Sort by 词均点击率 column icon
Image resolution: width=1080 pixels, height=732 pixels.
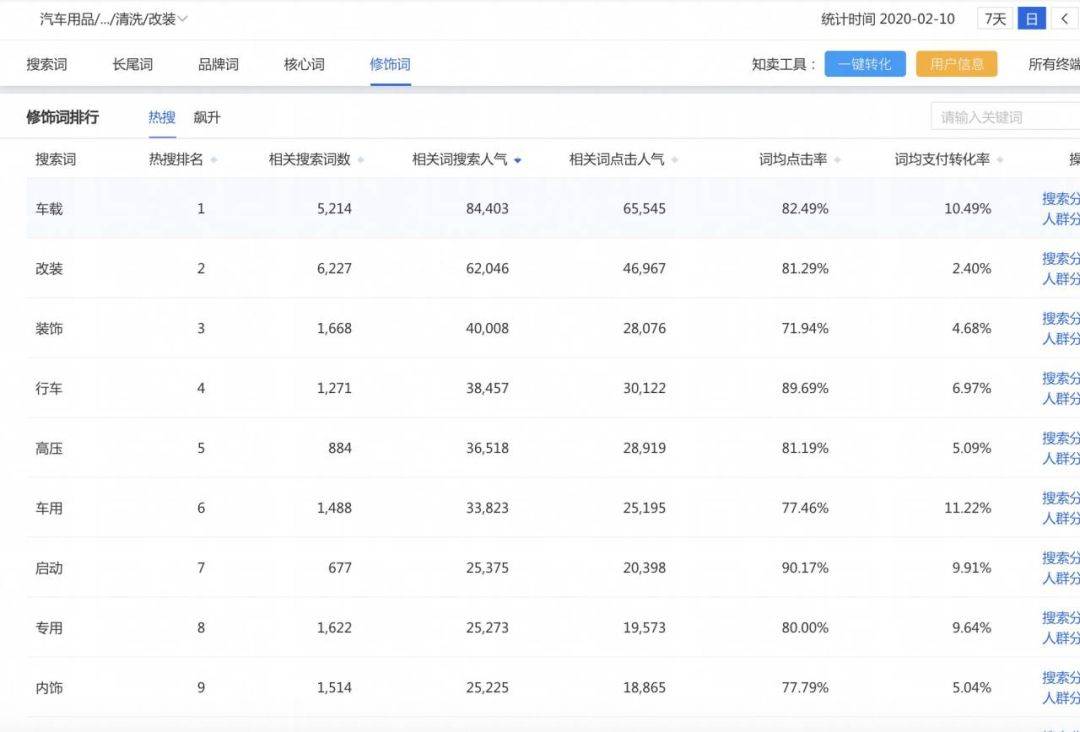837,160
